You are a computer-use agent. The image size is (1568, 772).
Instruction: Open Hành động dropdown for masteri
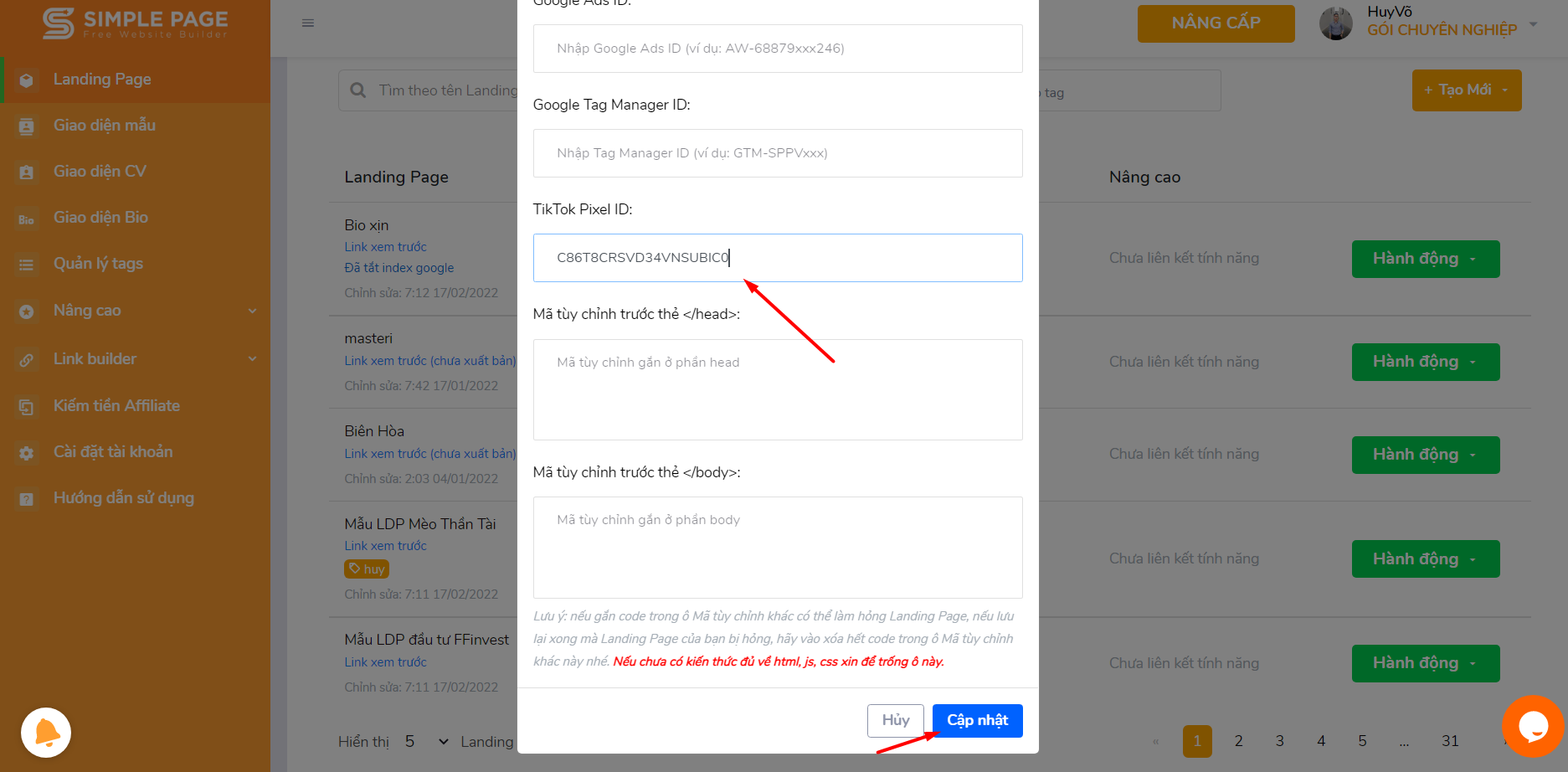pos(1426,362)
